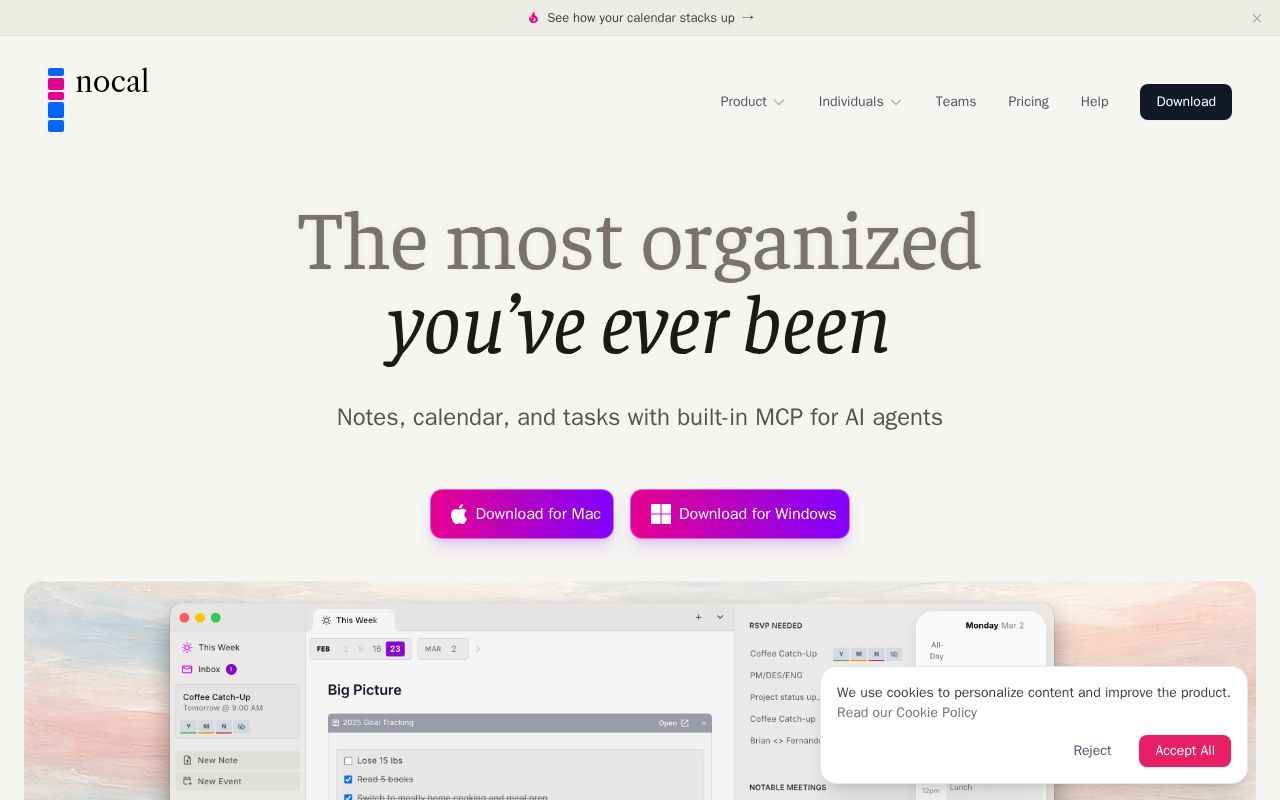The height and width of the screenshot is (800, 1280).
Task: Dismiss the top announcement banner
Action: 1257,18
